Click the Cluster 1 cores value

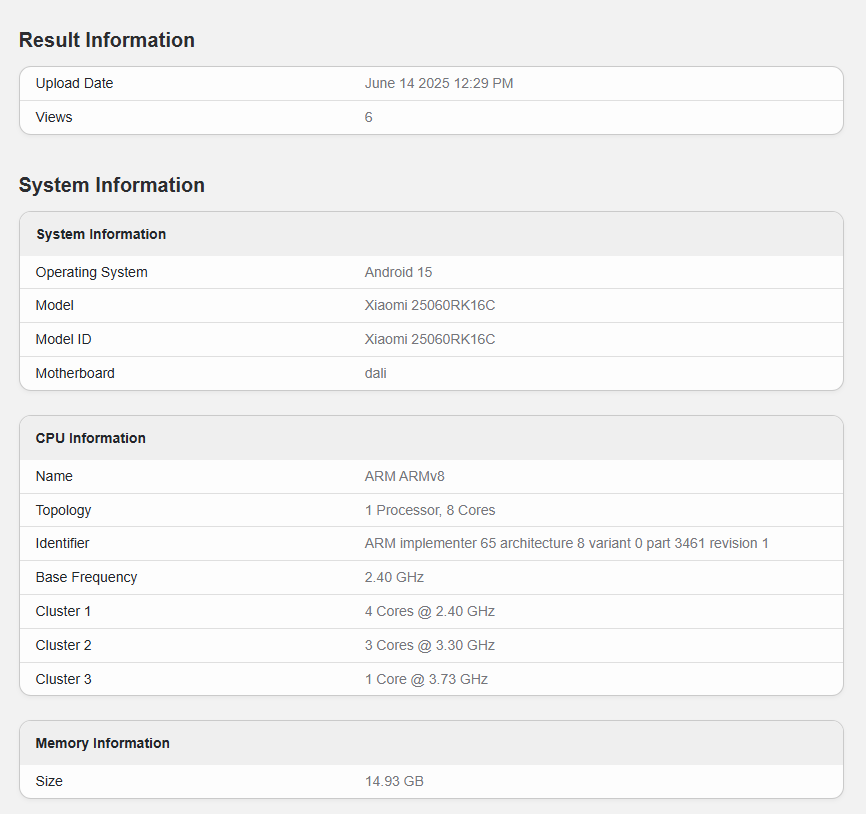(x=430, y=612)
